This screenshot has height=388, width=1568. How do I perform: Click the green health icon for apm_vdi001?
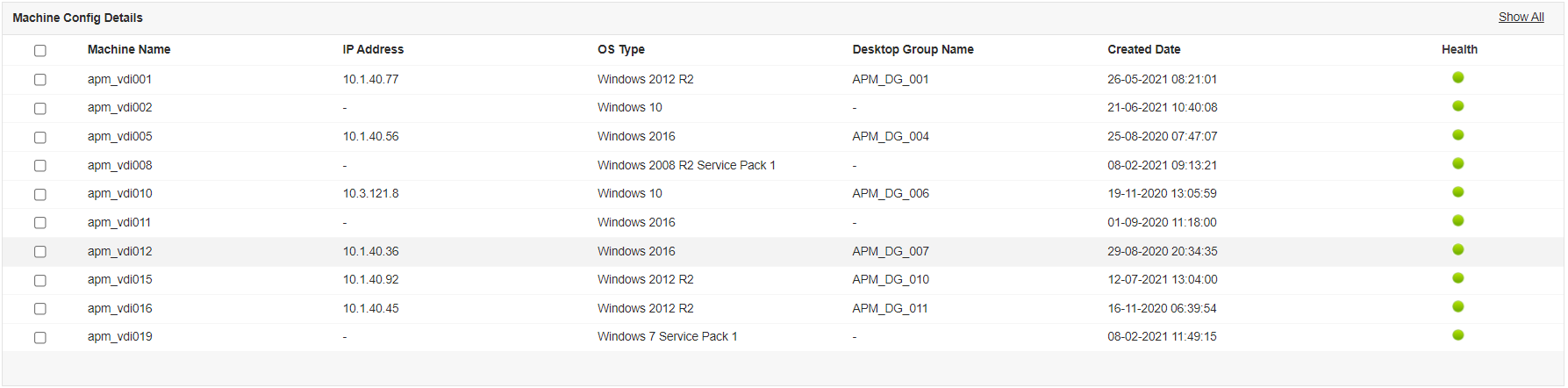(x=1457, y=78)
